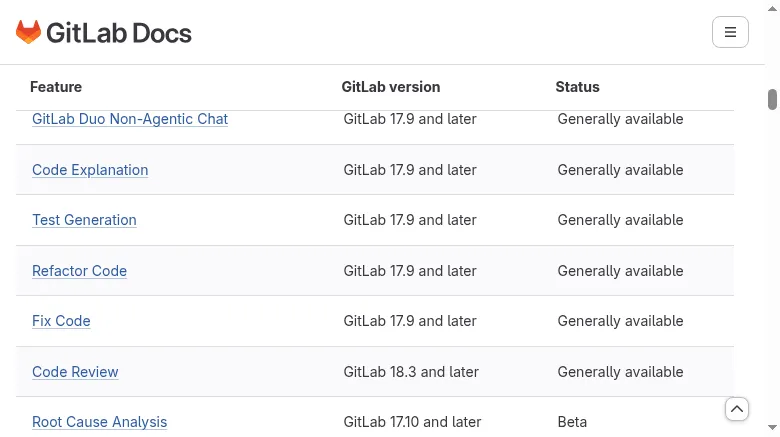
Task: Click status cell in Non-Agentic Chat row
Action: coord(620,119)
